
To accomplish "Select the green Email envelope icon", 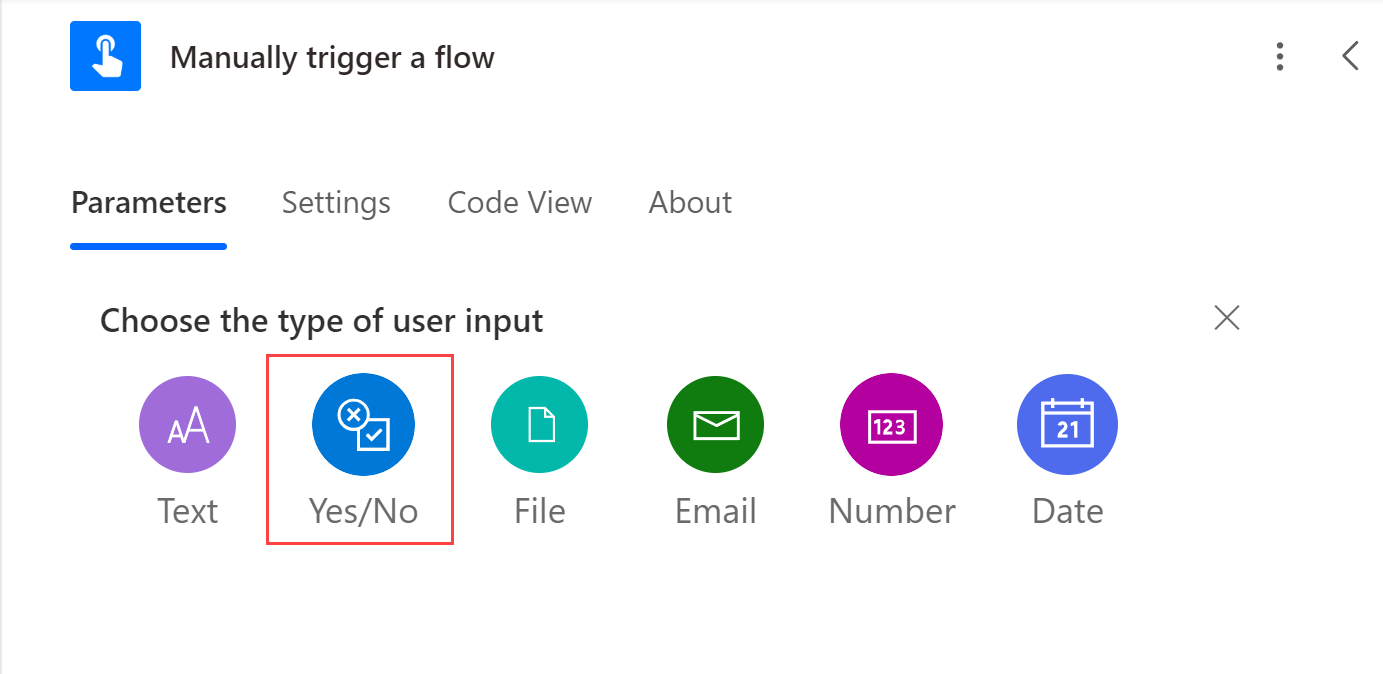I will click(x=715, y=424).
